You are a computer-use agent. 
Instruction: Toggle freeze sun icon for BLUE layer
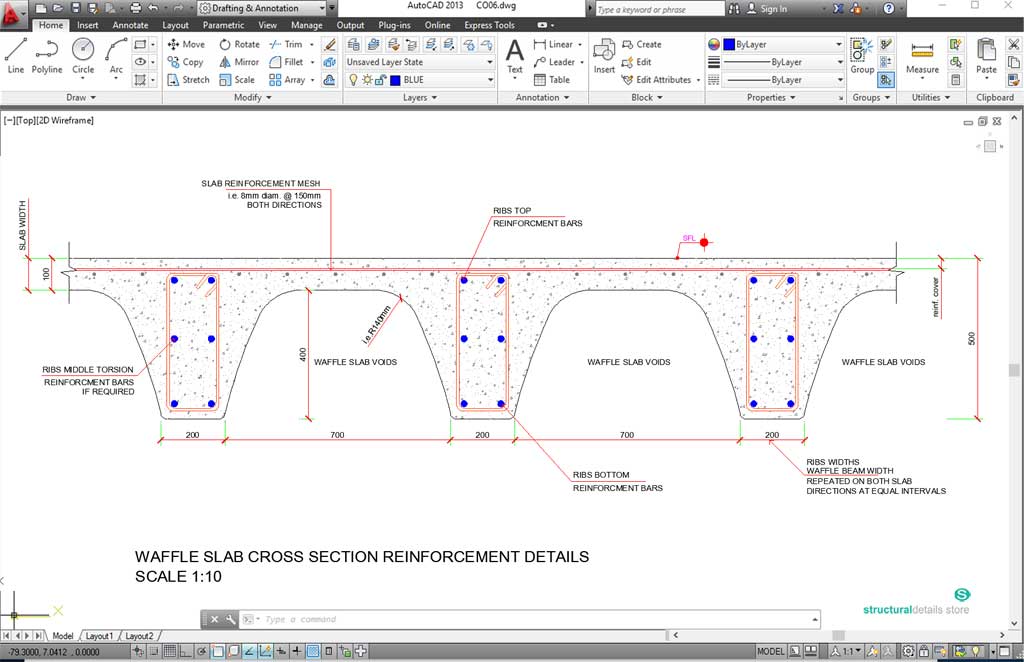366,80
